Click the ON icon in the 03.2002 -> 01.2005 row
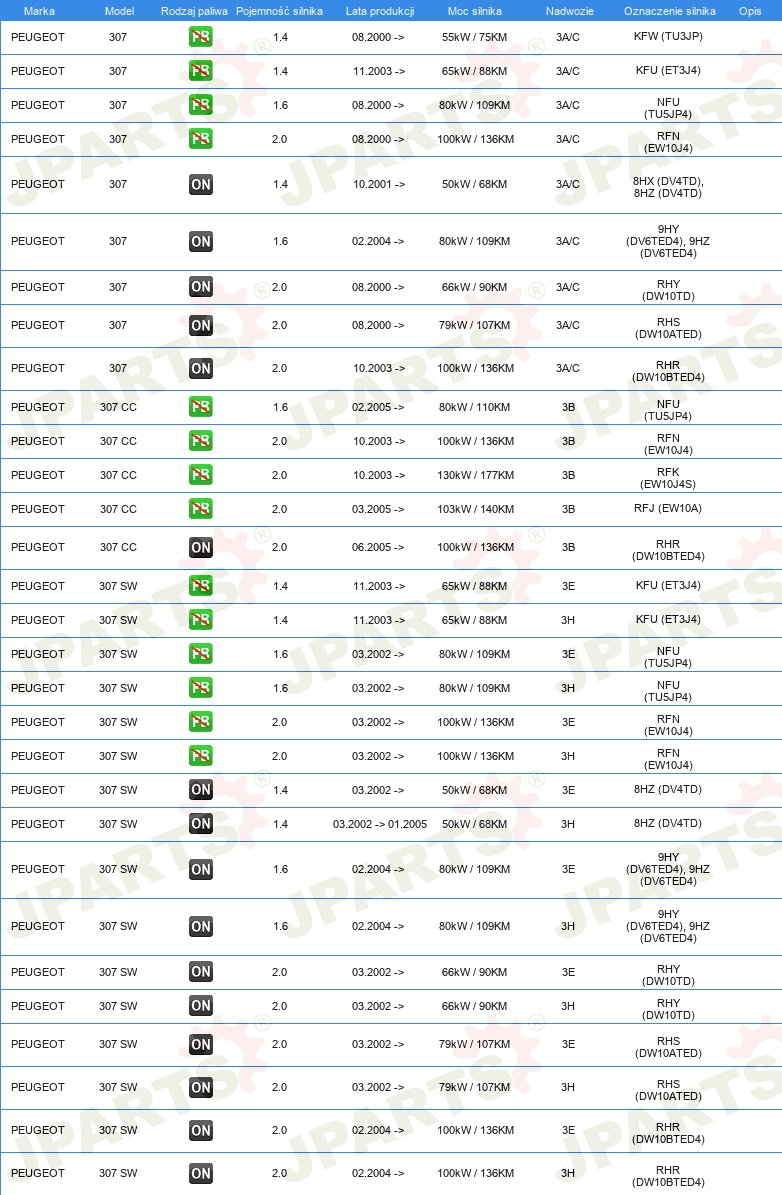Screen dimensions: 782x1195 200,824
